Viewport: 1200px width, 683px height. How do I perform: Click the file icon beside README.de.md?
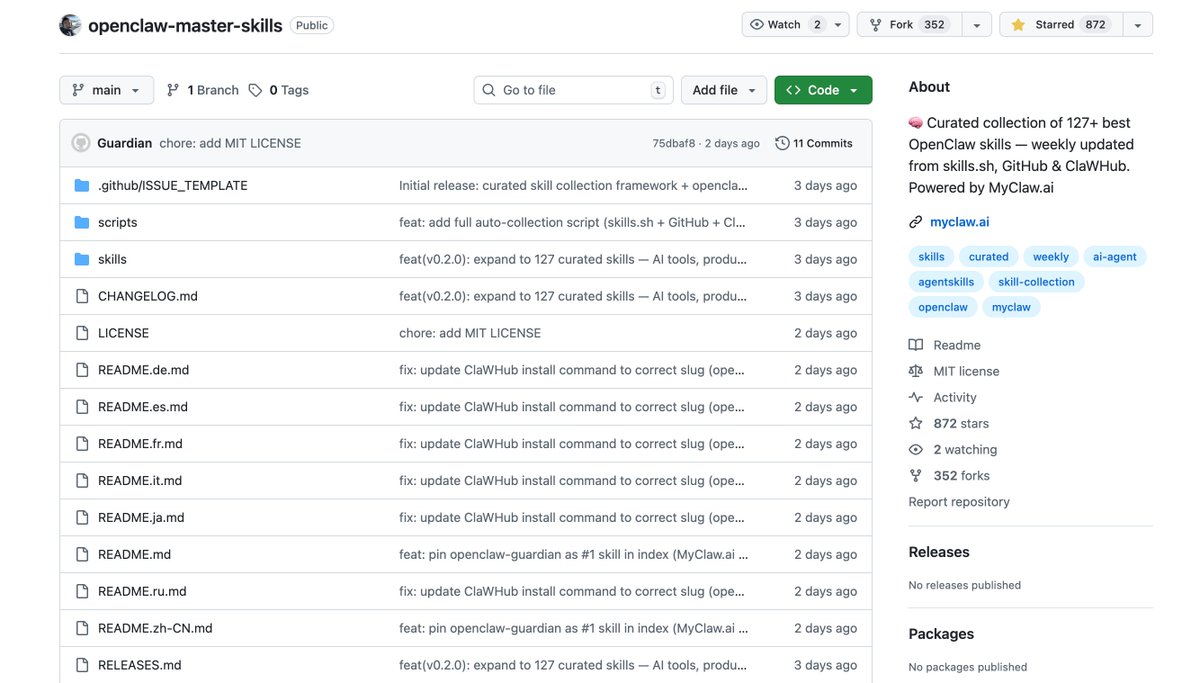coord(82,370)
